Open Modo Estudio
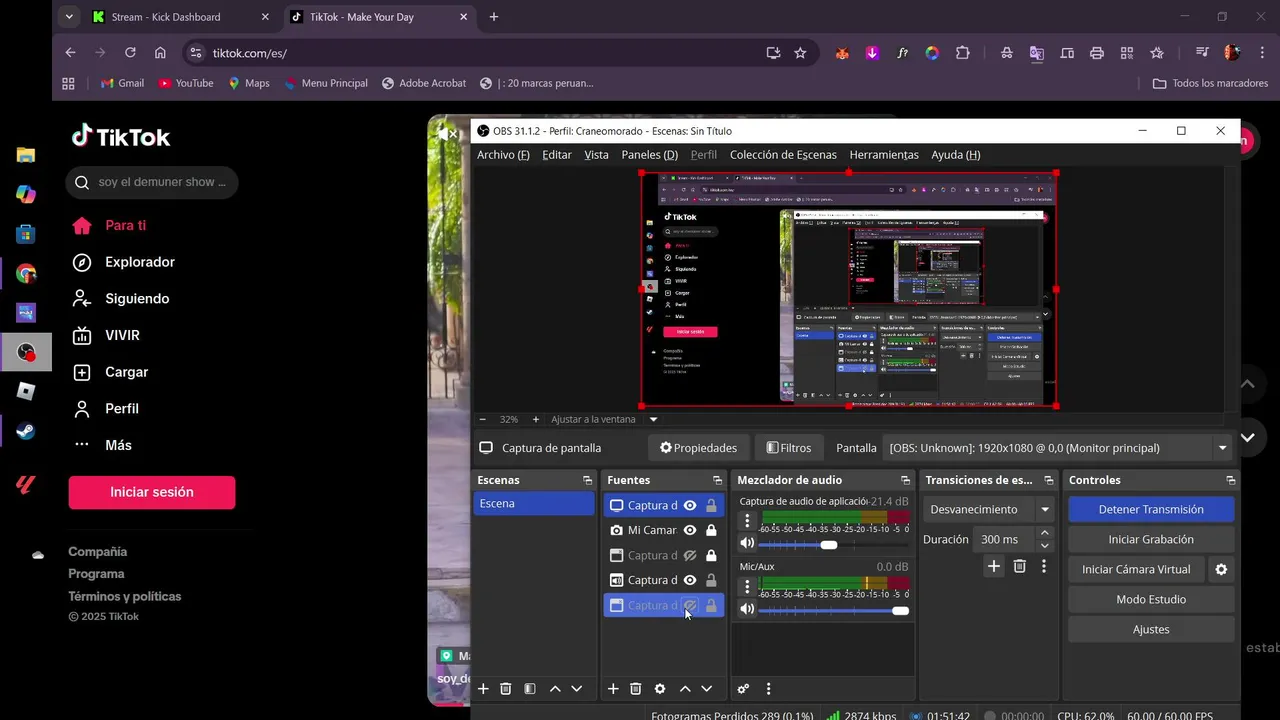The width and height of the screenshot is (1280, 720). (1151, 599)
